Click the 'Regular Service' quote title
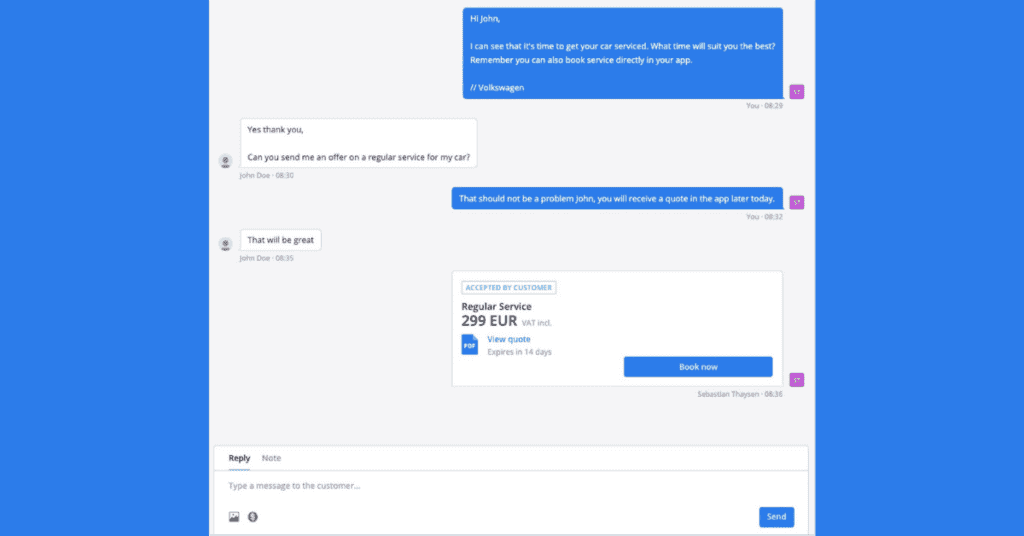 tap(496, 306)
